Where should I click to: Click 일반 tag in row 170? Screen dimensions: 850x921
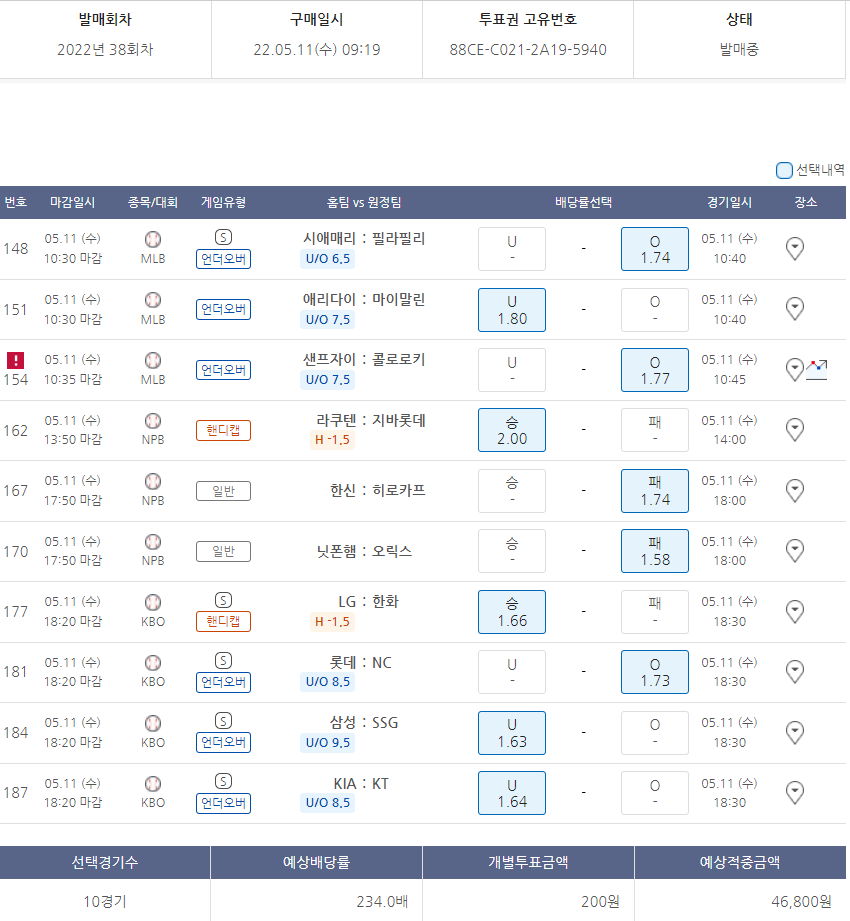pyautogui.click(x=223, y=552)
